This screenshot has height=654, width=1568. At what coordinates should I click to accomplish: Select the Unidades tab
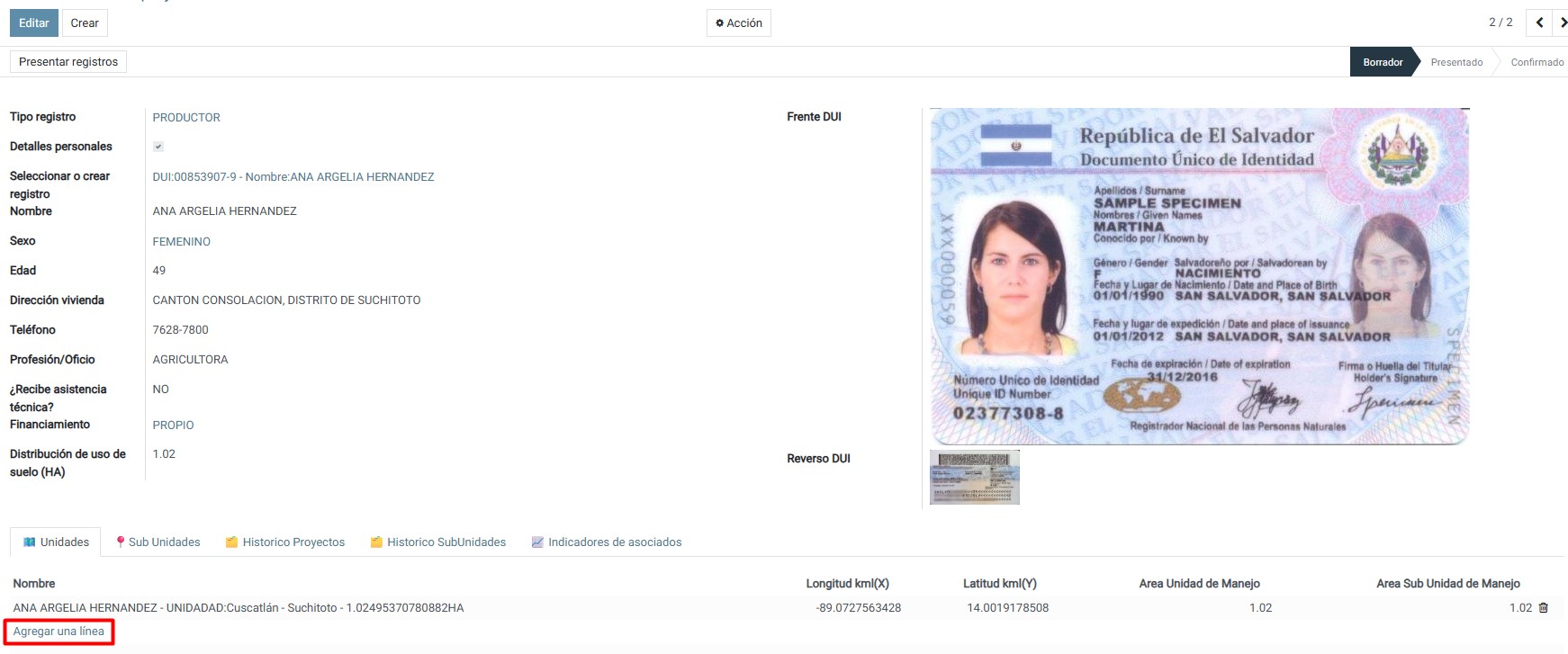tap(56, 542)
